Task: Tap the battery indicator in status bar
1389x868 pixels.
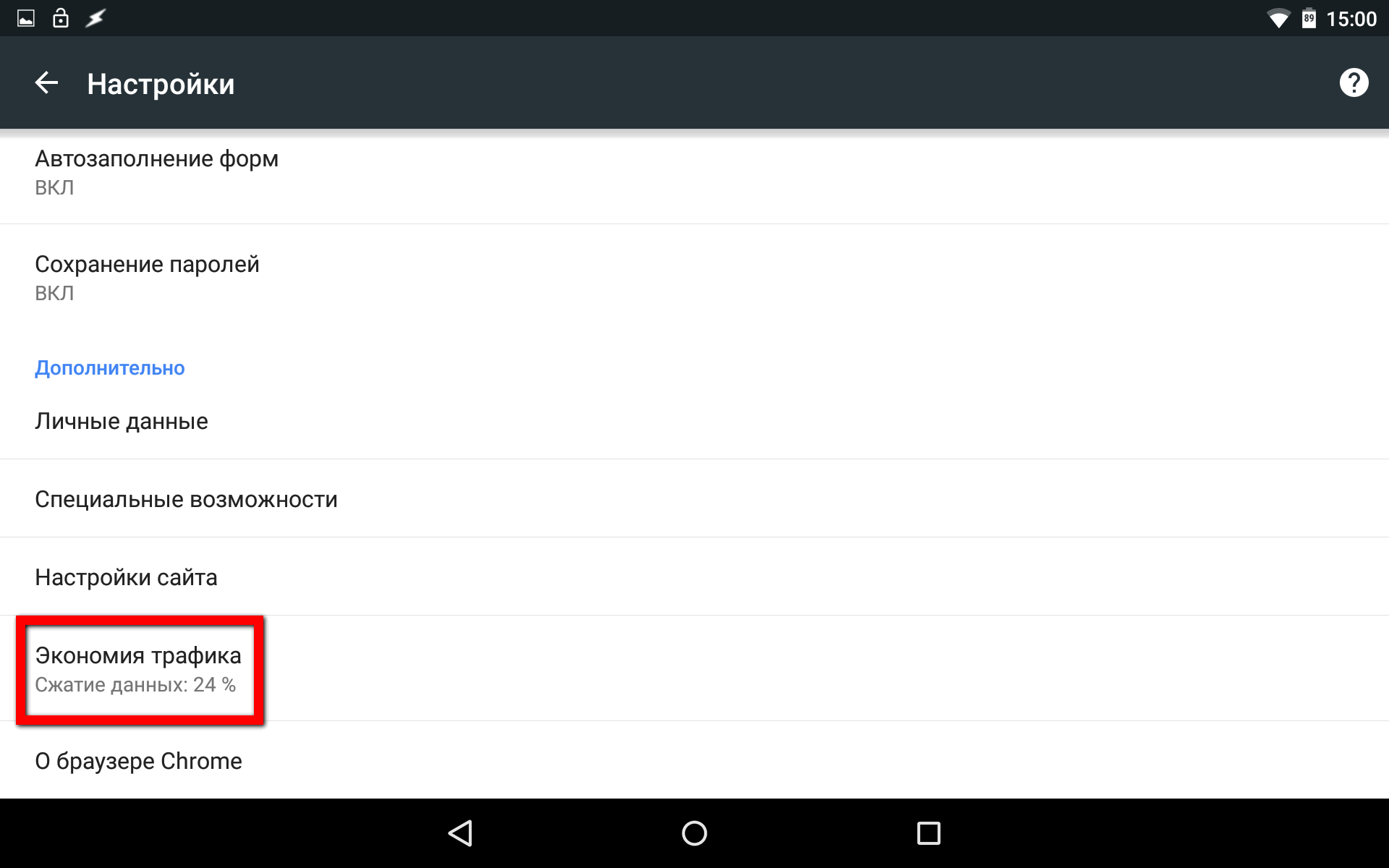Action: 1309,18
